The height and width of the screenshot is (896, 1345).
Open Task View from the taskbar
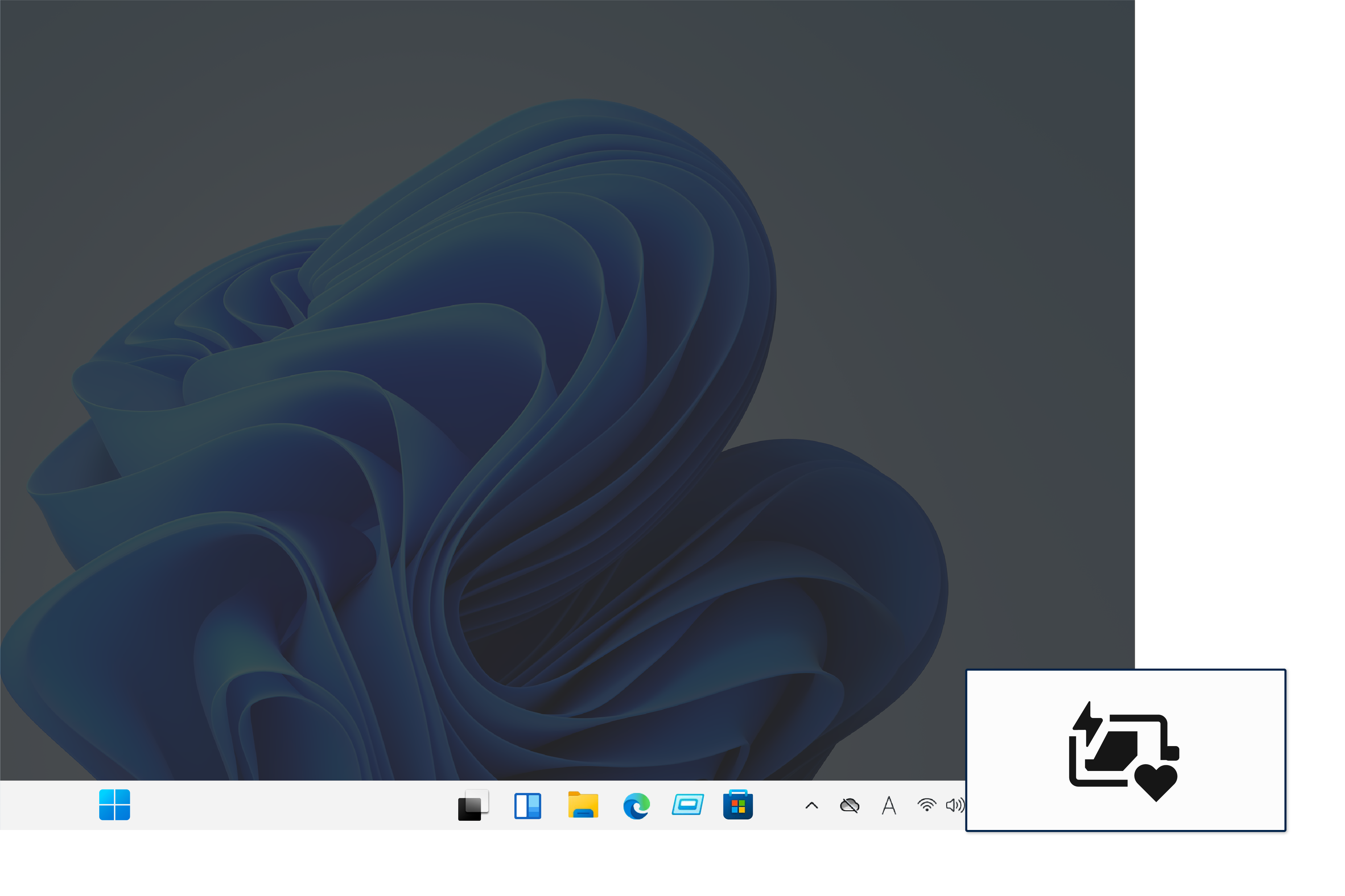(x=473, y=805)
